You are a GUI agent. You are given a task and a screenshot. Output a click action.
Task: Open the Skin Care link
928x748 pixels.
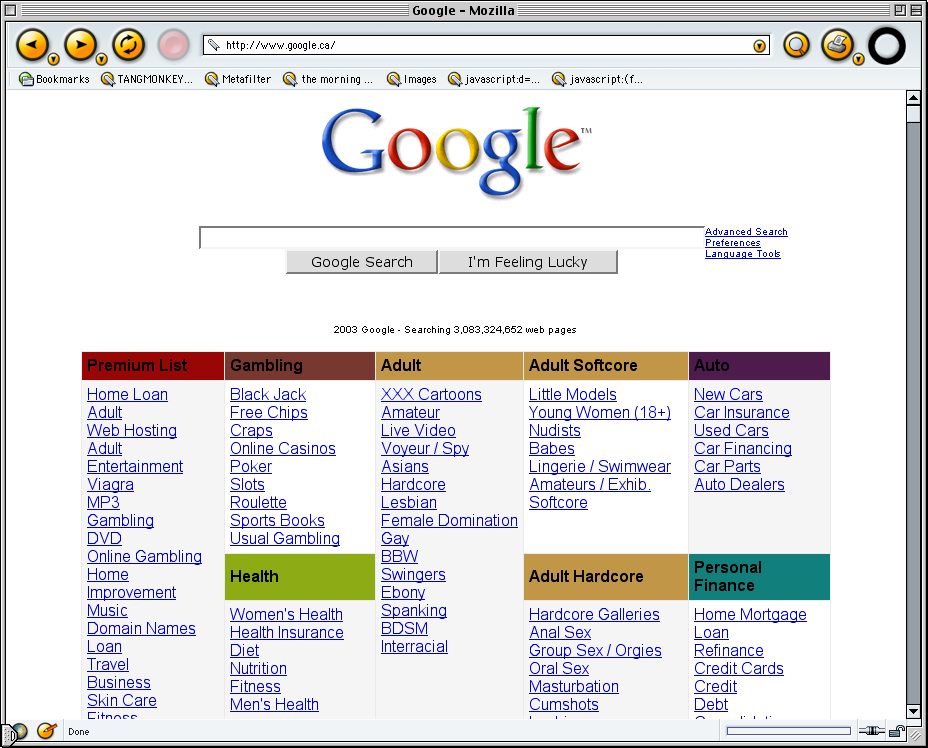coord(122,701)
